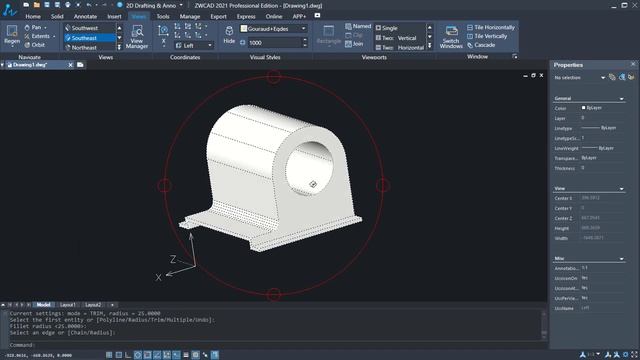Viewport: 640px width, 360px height.
Task: Click the Open folder icon in quick access toolbar
Action: (37, 5)
